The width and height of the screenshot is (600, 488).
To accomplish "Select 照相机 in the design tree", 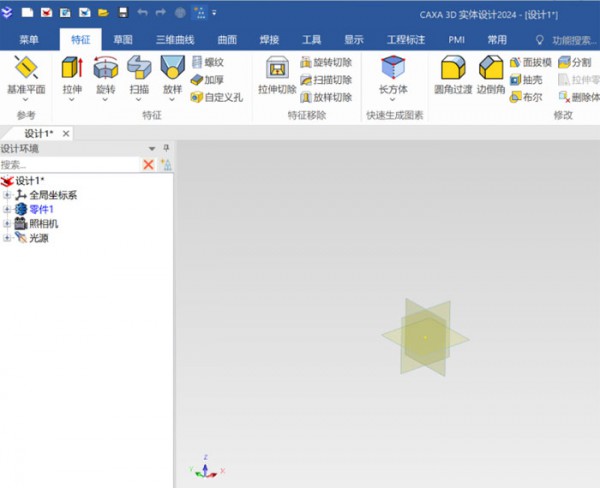I will click(44, 224).
